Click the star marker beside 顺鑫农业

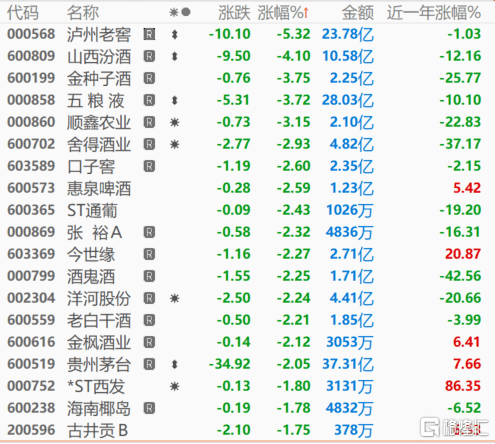175,122
